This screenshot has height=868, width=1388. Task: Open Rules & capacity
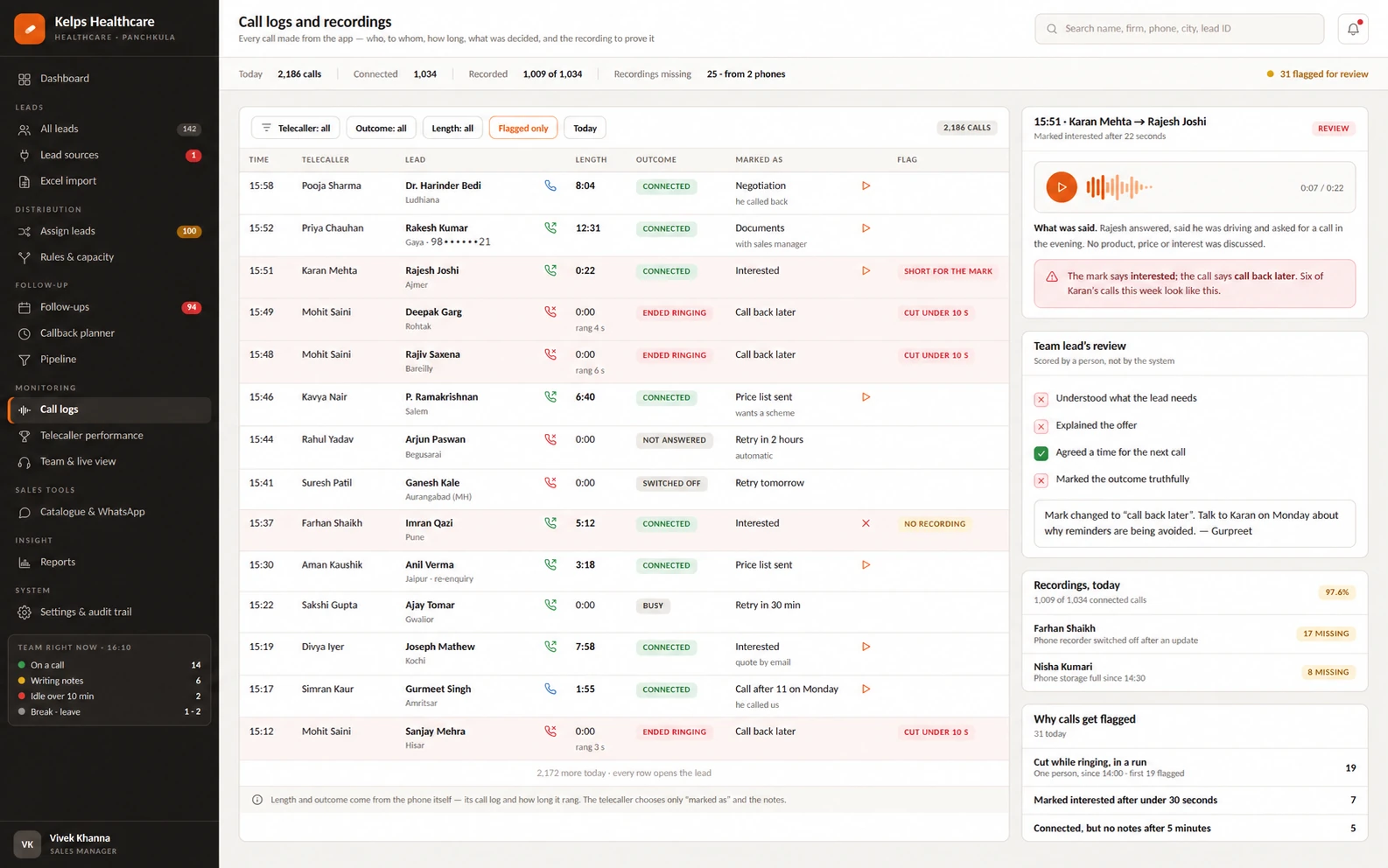click(x=109, y=257)
